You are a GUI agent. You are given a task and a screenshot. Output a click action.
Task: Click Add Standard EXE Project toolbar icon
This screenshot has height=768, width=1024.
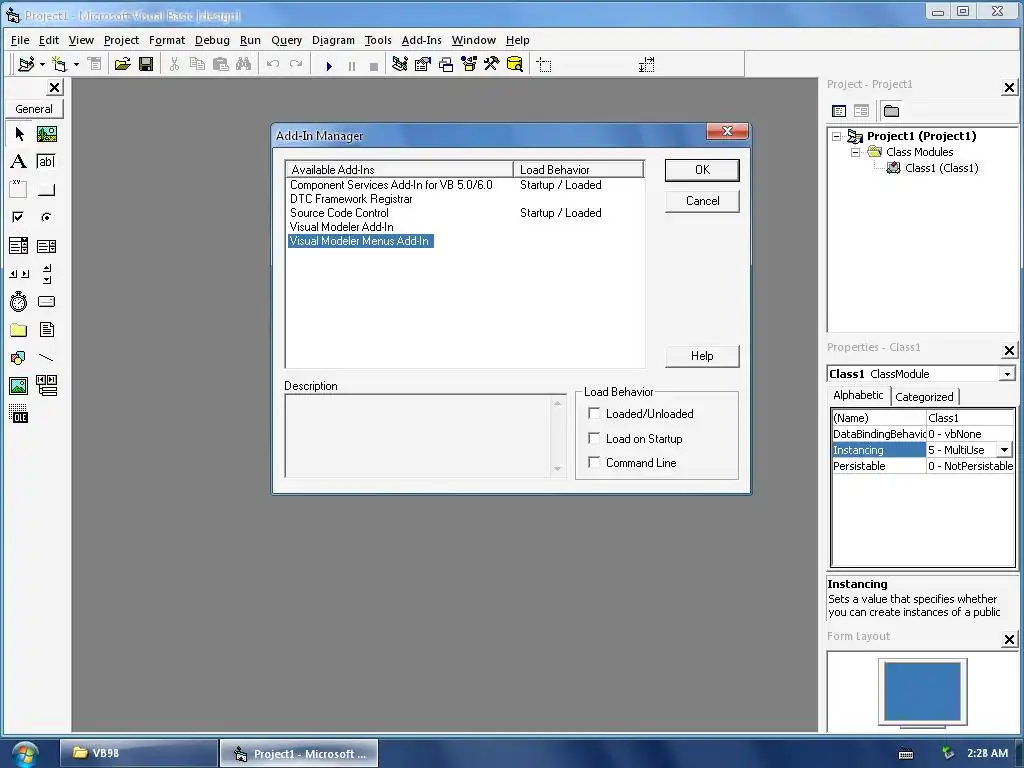click(26, 64)
